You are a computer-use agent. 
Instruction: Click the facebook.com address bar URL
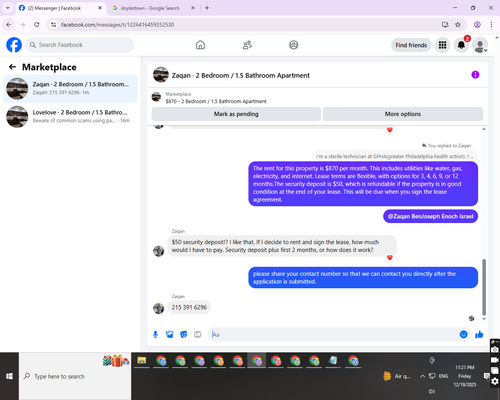117,25
